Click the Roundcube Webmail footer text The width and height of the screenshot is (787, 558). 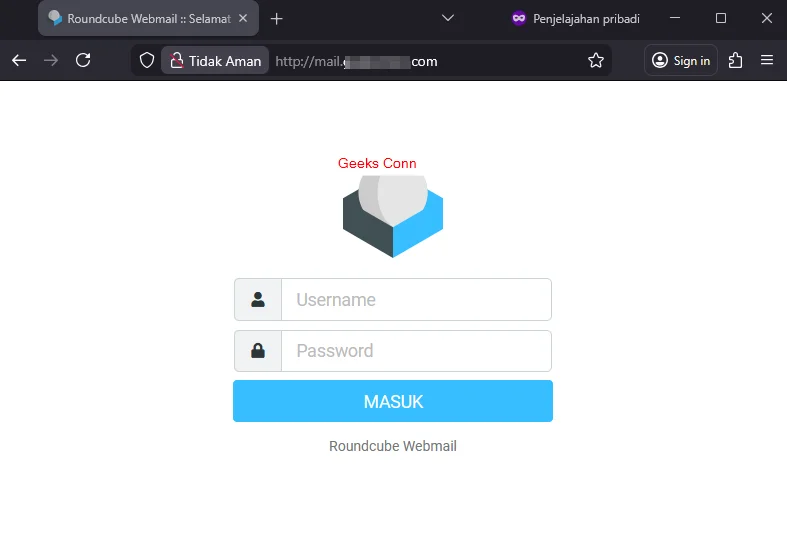pyautogui.click(x=393, y=446)
